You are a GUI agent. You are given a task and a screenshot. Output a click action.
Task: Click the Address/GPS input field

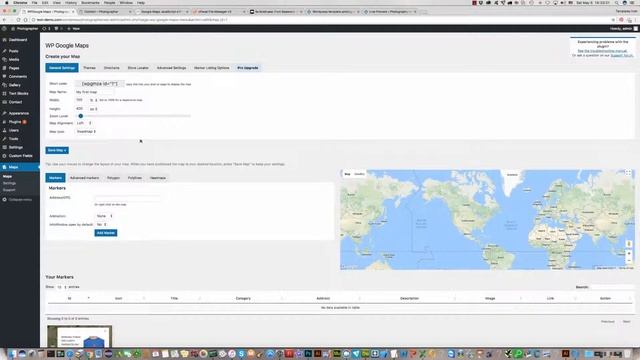tap(127, 198)
